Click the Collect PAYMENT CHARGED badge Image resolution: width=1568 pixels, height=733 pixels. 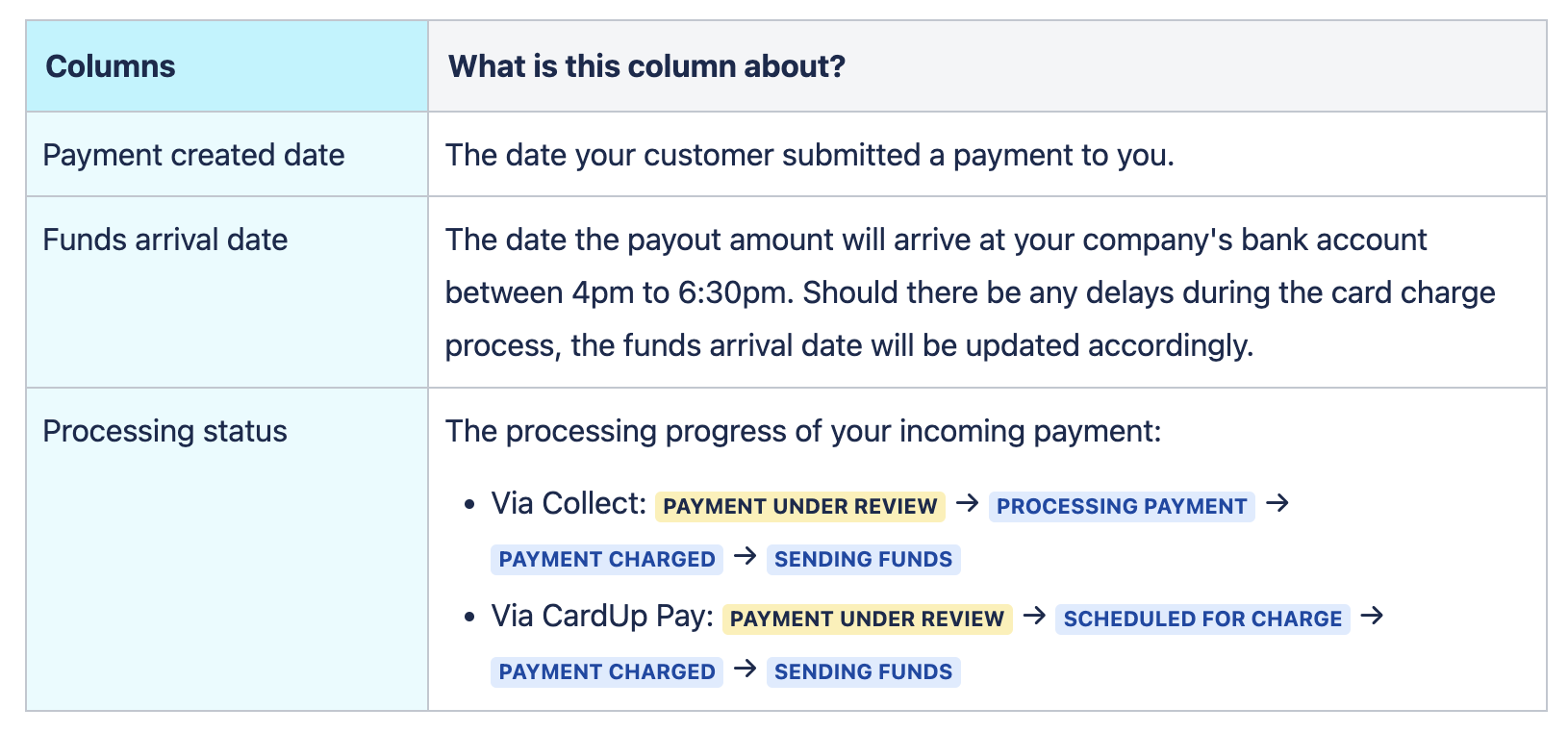pyautogui.click(x=607, y=559)
